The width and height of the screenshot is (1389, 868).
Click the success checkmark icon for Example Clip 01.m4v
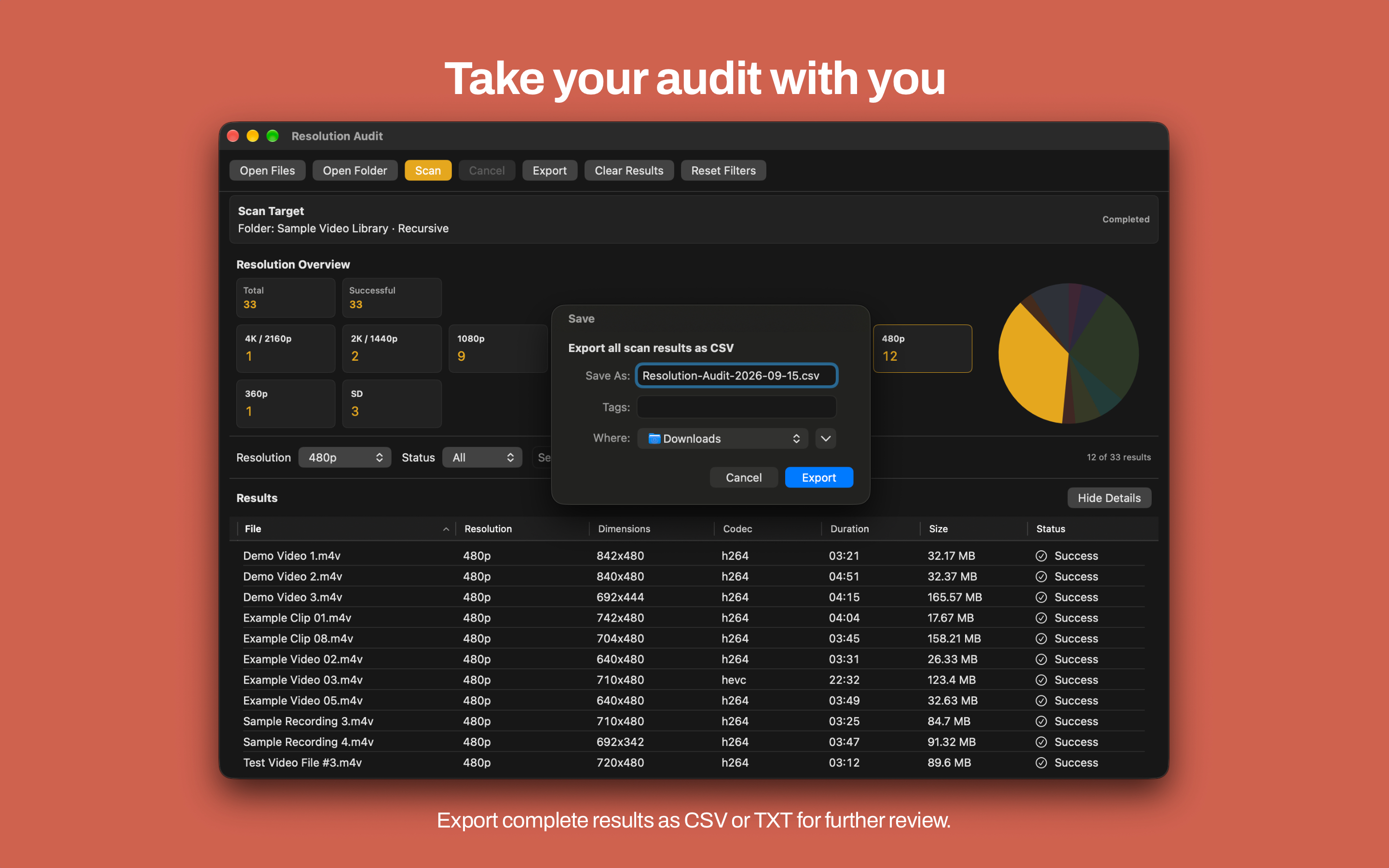1041,618
